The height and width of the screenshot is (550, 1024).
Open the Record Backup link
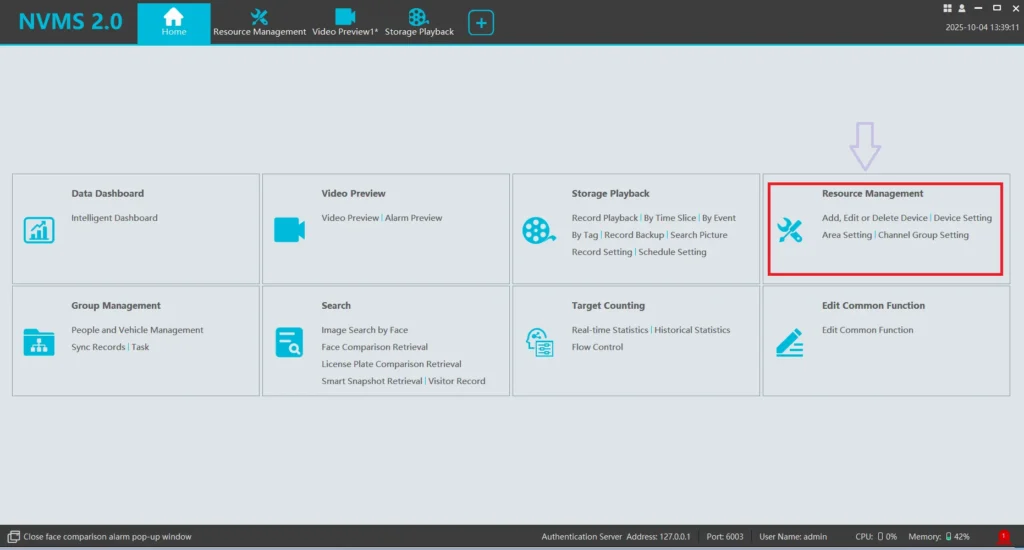coord(634,235)
